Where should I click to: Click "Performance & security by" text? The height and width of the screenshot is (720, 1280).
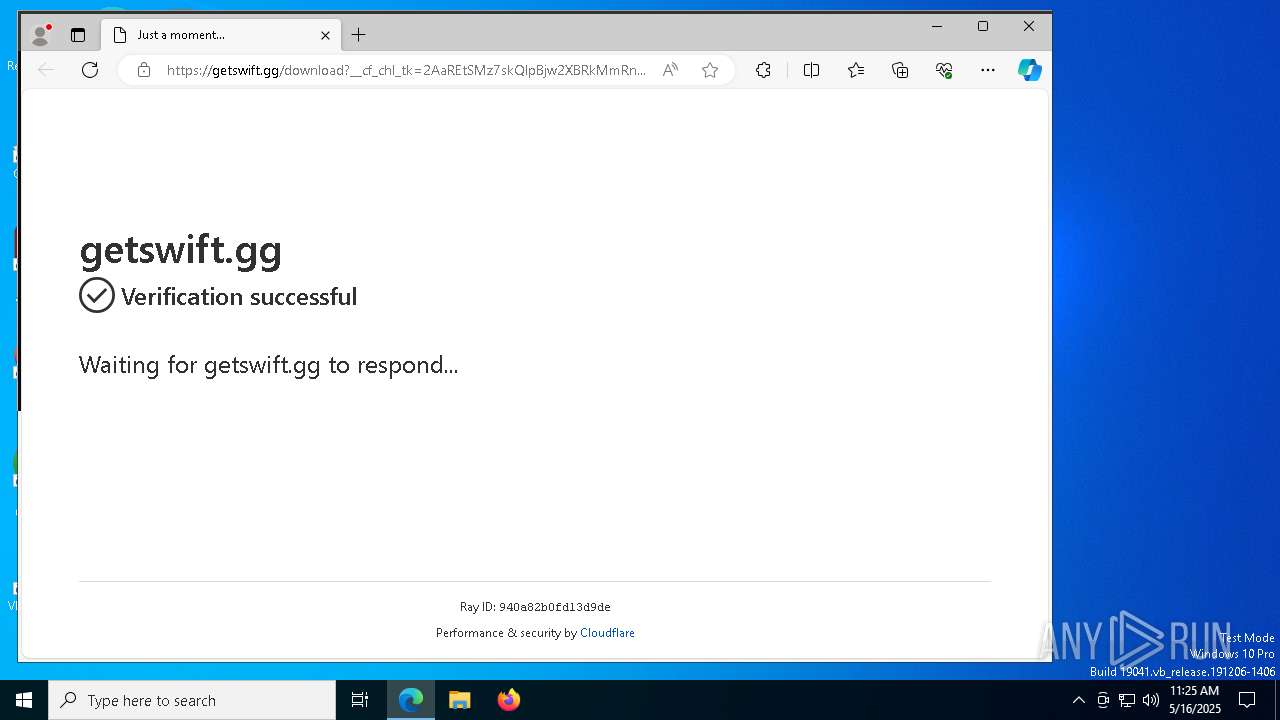point(506,633)
